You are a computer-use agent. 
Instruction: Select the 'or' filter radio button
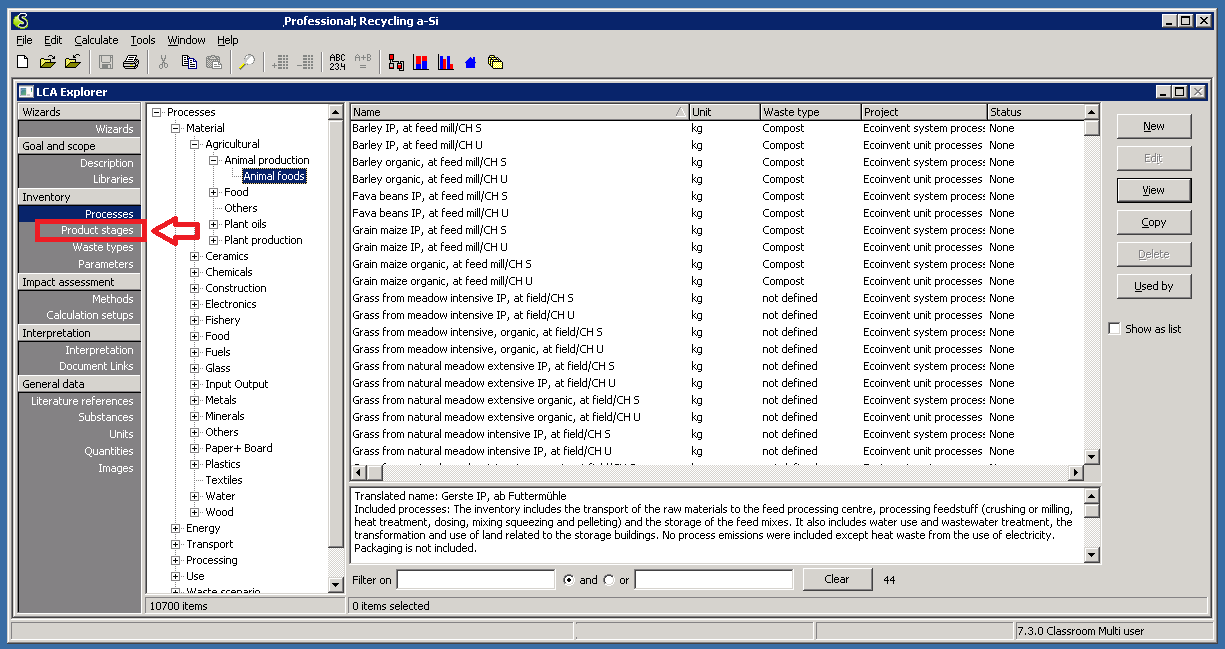click(x=608, y=580)
